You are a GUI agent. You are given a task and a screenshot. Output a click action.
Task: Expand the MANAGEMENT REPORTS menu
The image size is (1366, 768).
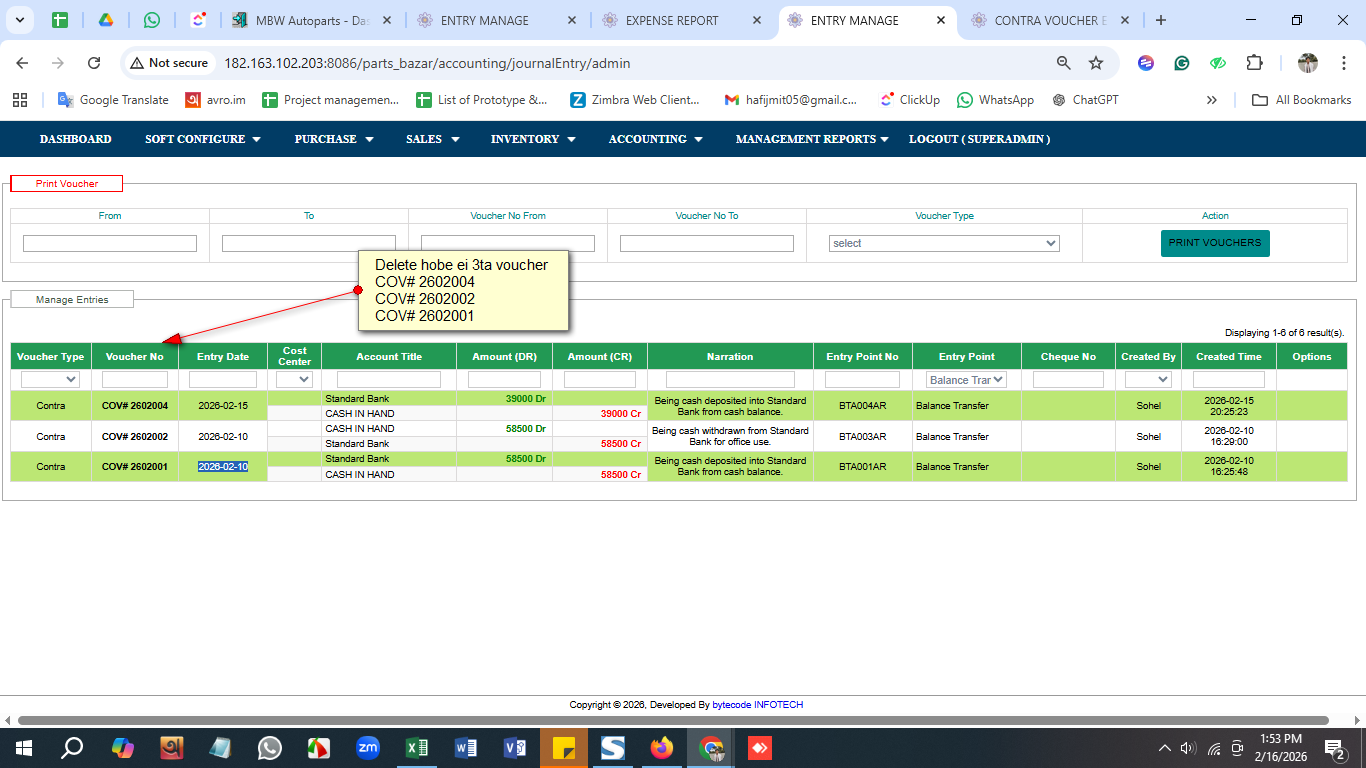point(812,139)
